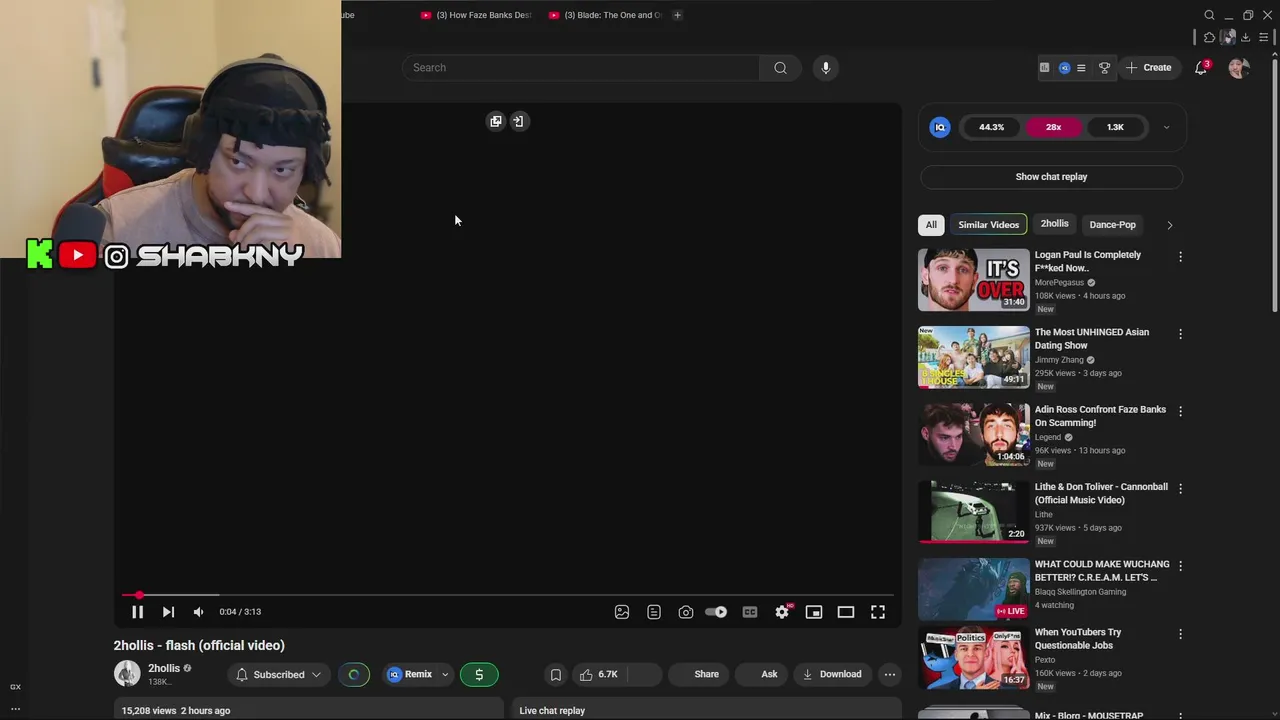Click the browser tab search magnifier
The height and width of the screenshot is (720, 1280).
[1209, 15]
